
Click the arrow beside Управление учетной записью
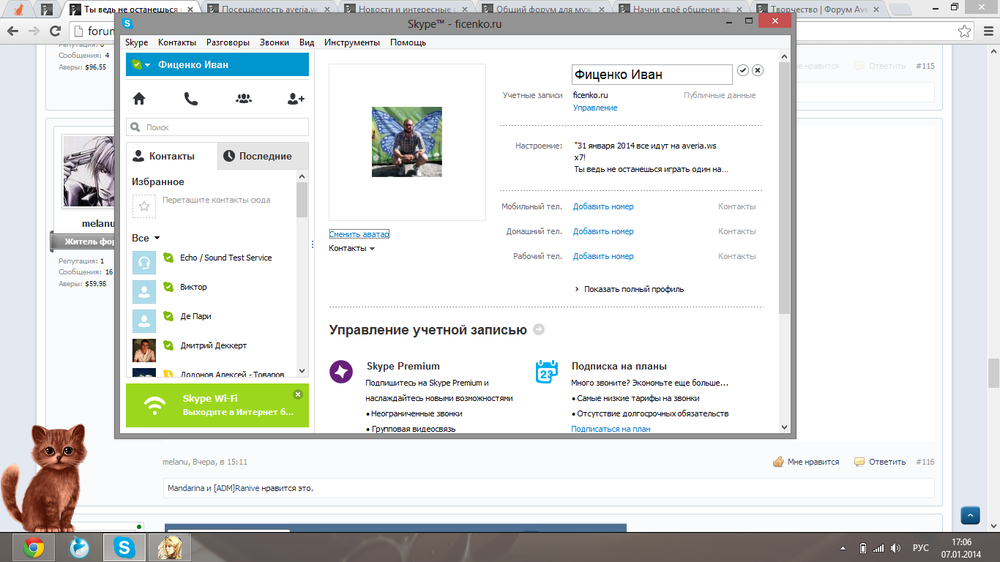click(x=539, y=329)
